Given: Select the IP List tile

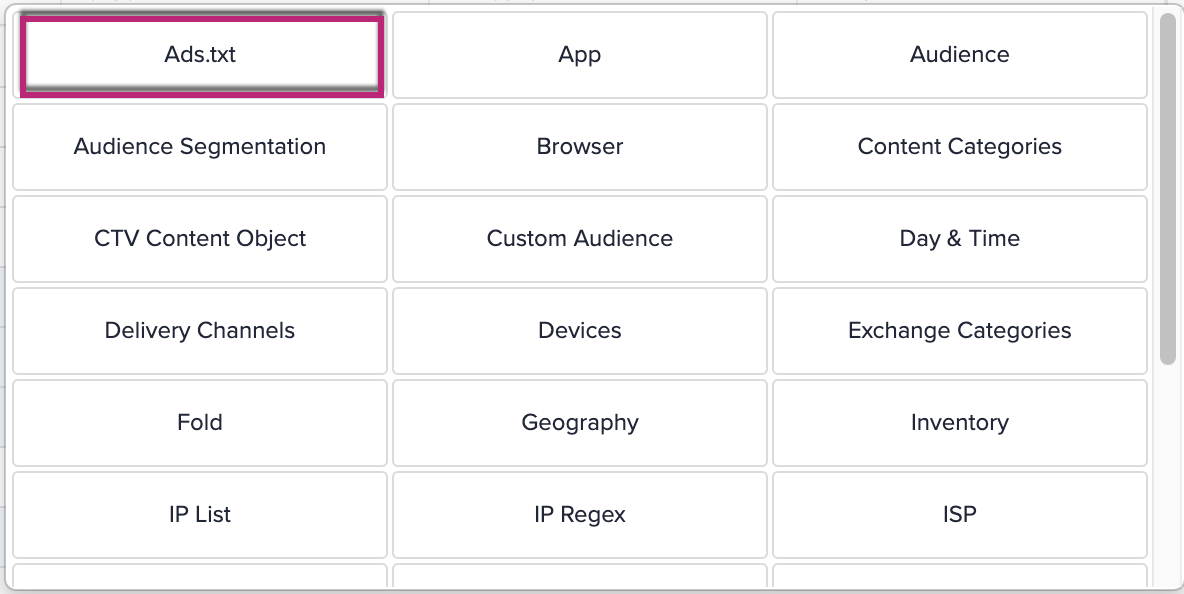Looking at the screenshot, I should pyautogui.click(x=200, y=515).
